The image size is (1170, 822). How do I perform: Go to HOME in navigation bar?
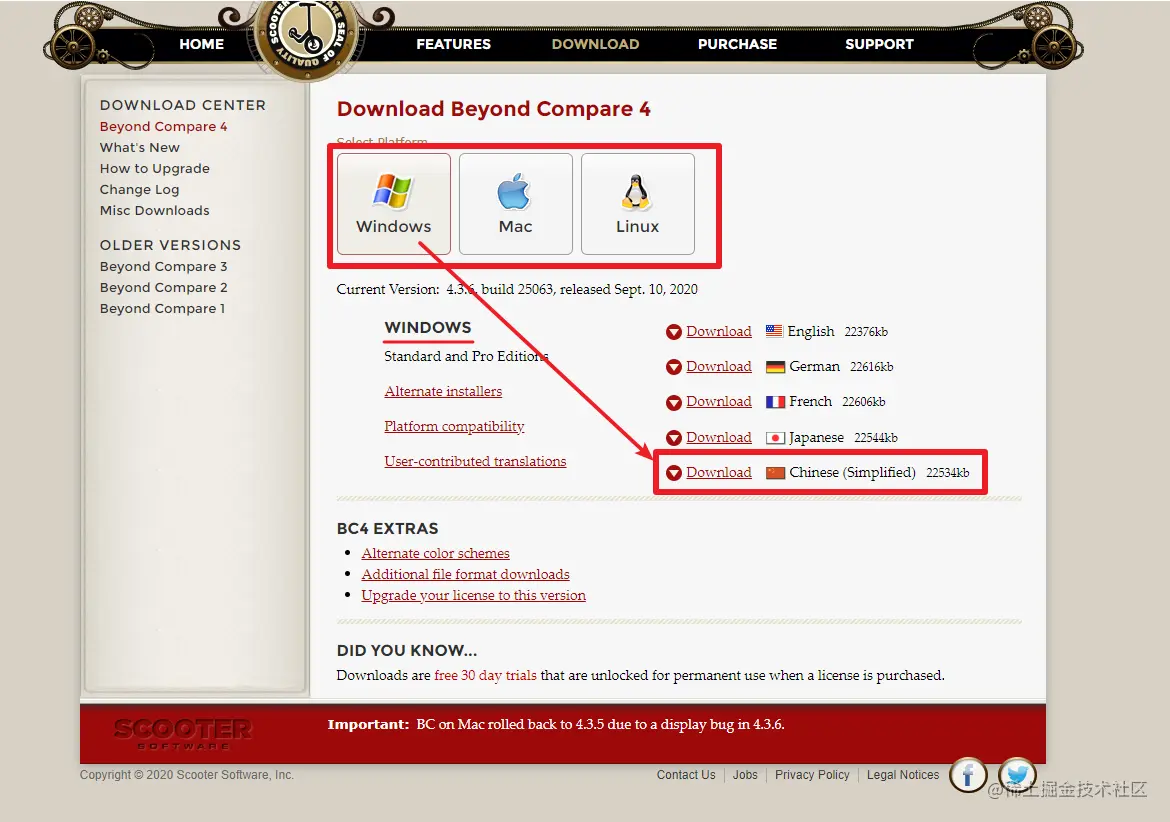[201, 44]
